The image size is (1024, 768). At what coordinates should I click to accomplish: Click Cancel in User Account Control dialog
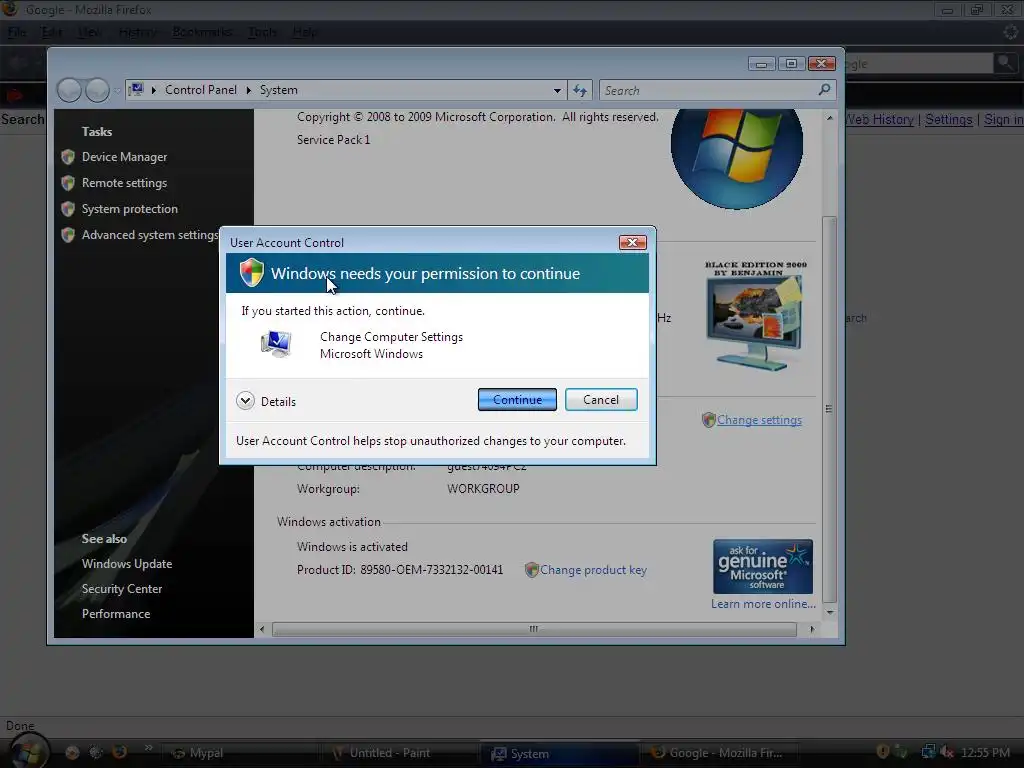coord(601,400)
